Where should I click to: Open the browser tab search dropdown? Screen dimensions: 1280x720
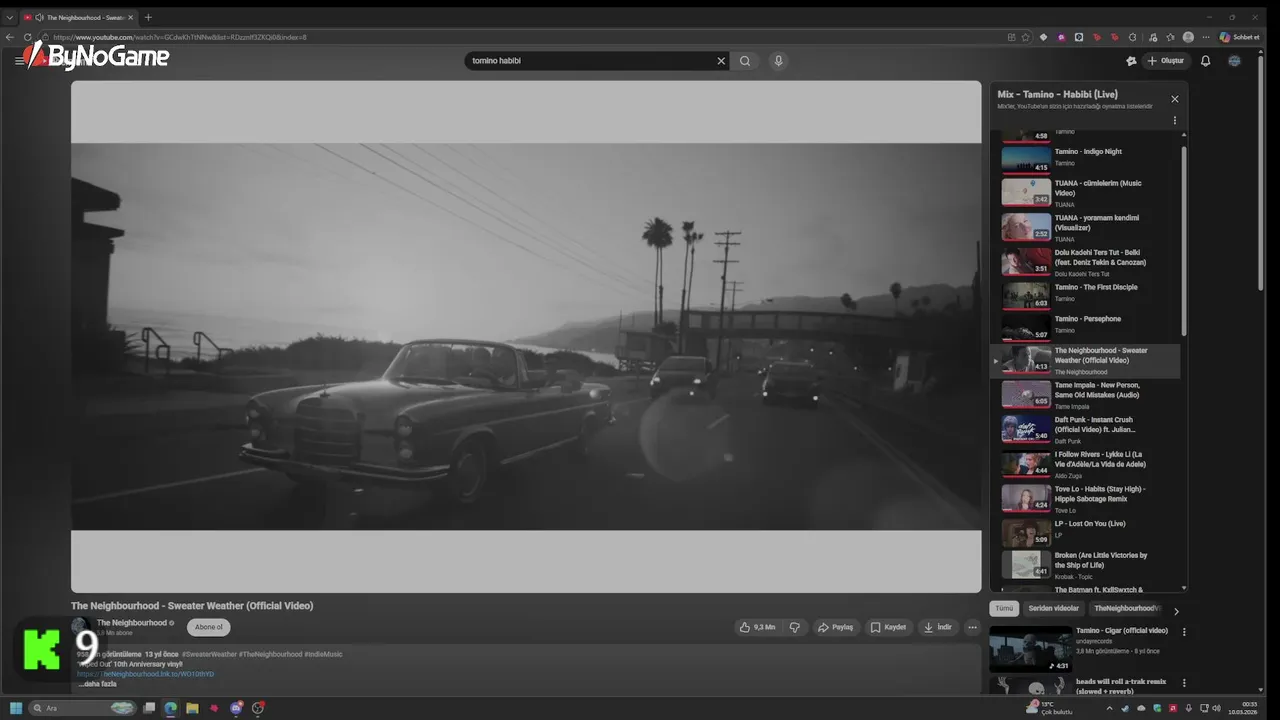pyautogui.click(x=9, y=17)
